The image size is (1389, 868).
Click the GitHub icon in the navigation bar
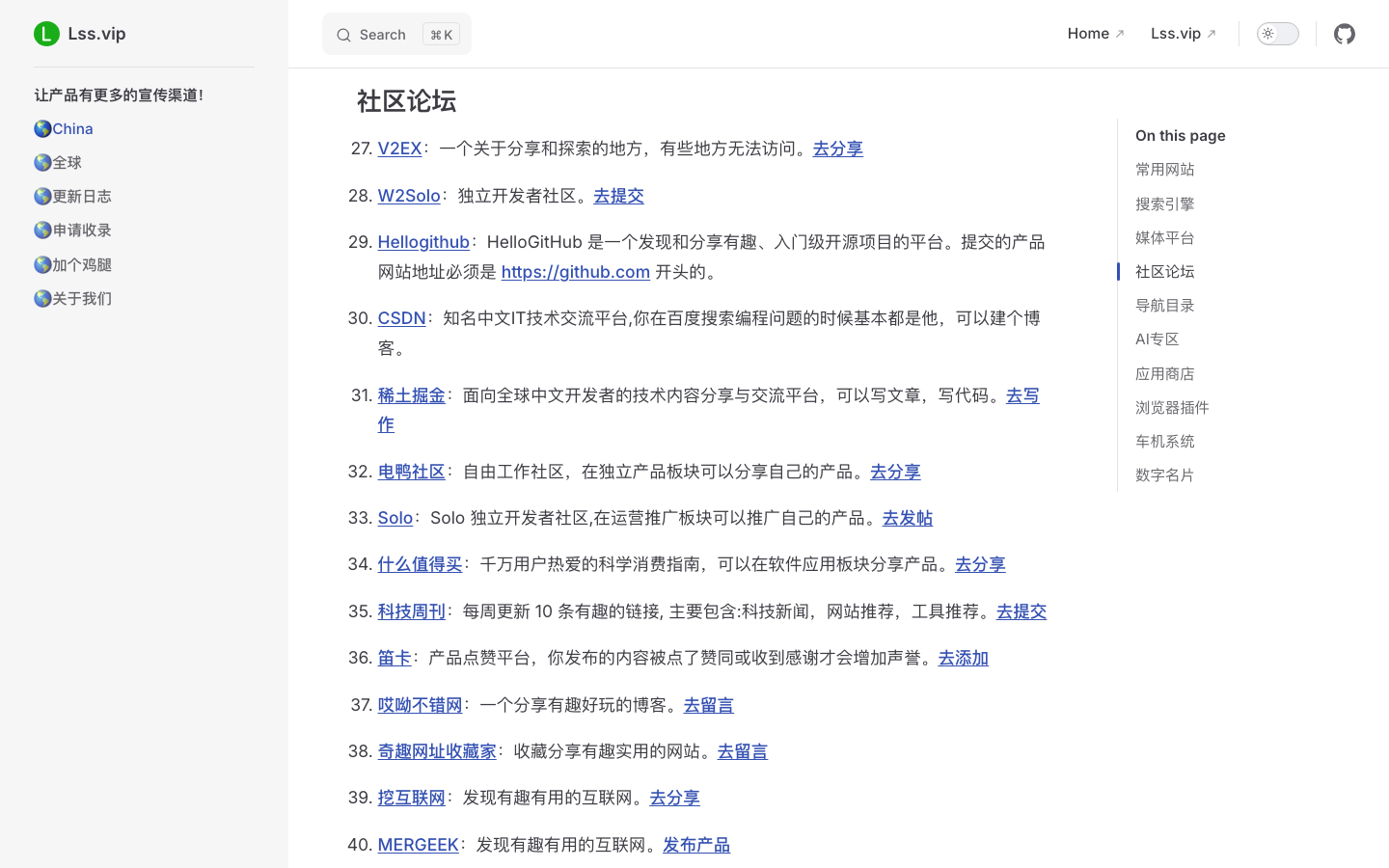pyautogui.click(x=1345, y=34)
